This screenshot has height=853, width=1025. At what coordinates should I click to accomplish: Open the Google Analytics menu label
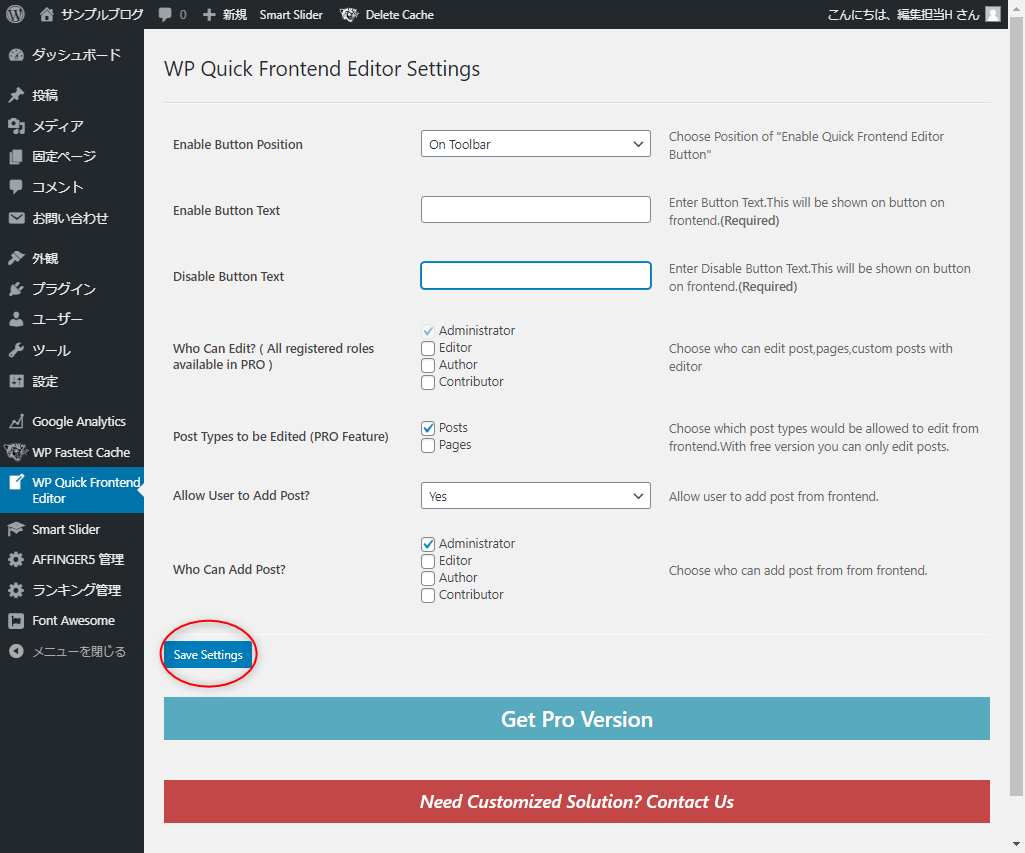[79, 422]
